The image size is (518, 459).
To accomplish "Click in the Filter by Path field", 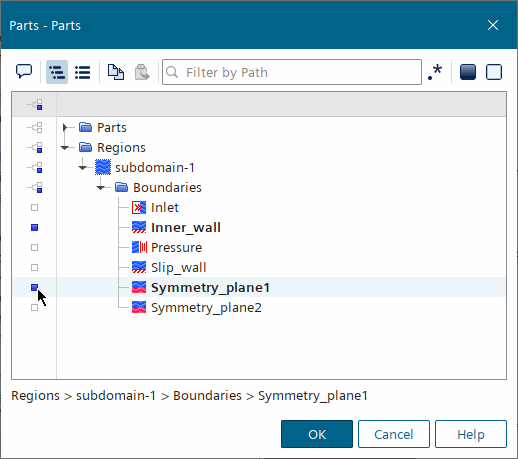I will (x=292, y=72).
